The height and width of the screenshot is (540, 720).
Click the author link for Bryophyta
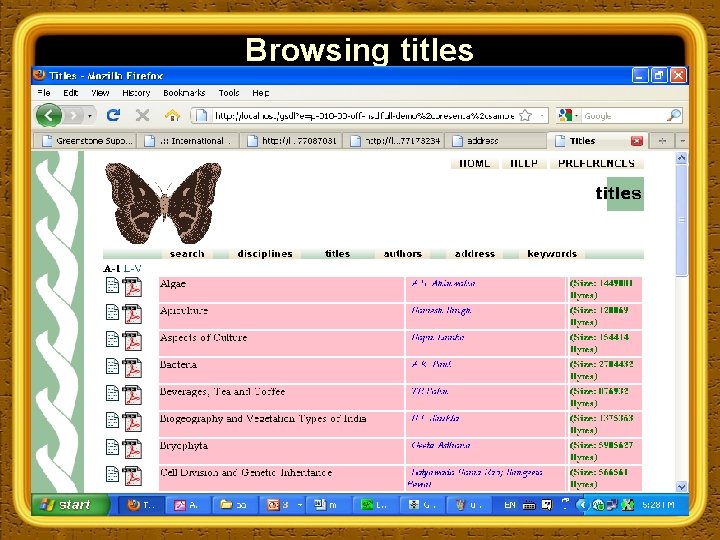(x=440, y=445)
